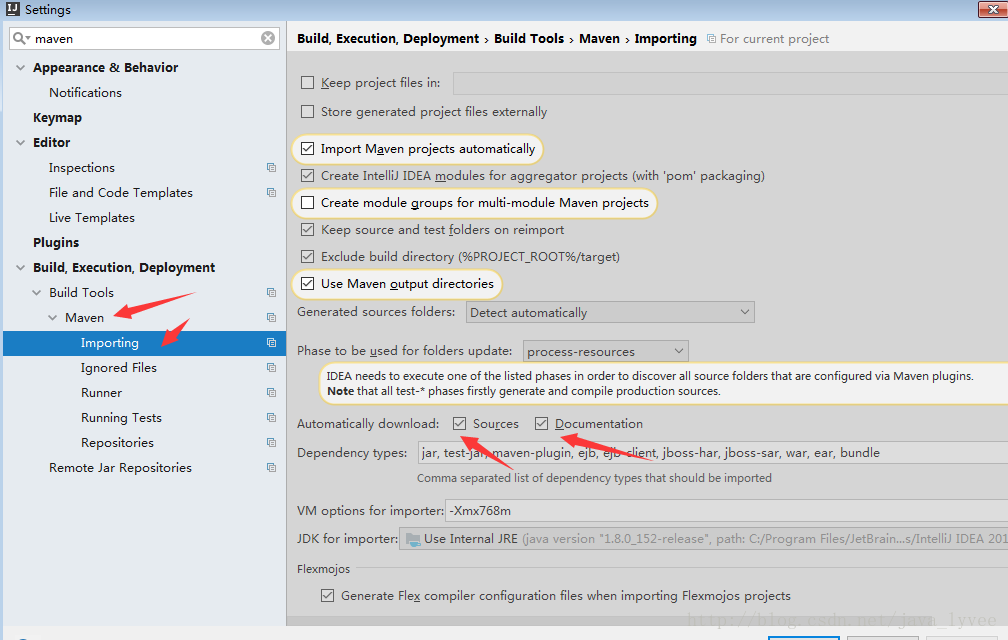Toggle Create IntelliJ IDEA modules for aggregator projects
The image size is (1008, 640).
coord(307,176)
